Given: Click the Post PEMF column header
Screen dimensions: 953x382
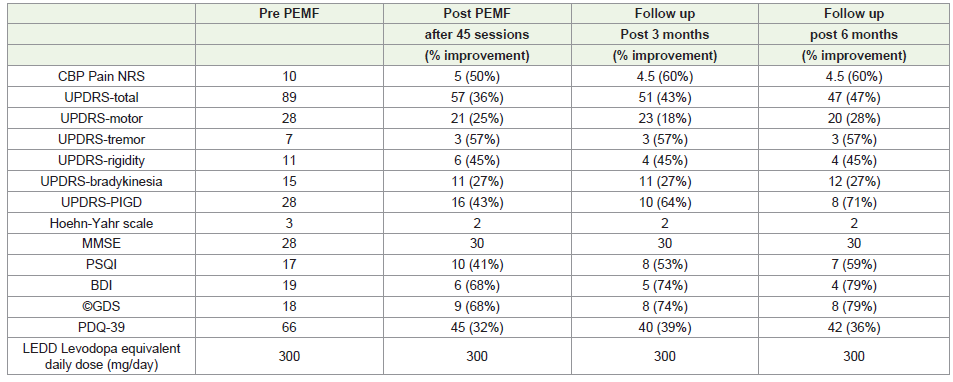Looking at the screenshot, I should tap(477, 14).
